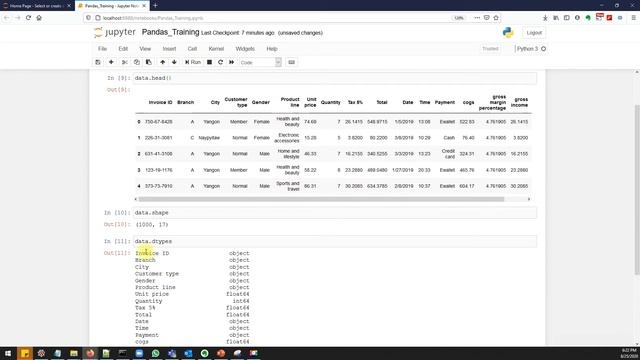The image size is (640, 360).
Task: Select the Credit card payment cell
Action: tap(448, 154)
